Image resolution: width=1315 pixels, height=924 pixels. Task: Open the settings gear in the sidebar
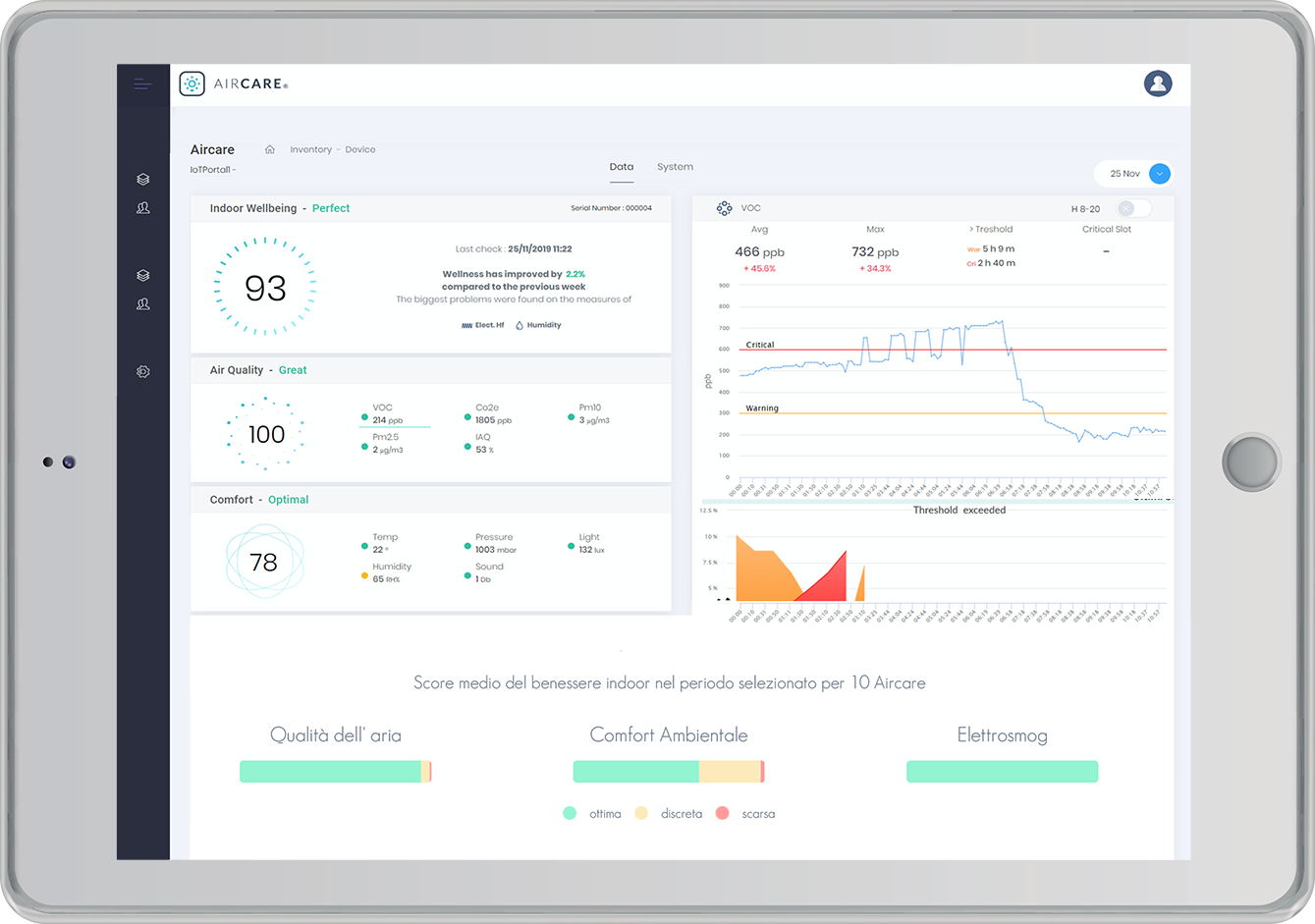[143, 372]
